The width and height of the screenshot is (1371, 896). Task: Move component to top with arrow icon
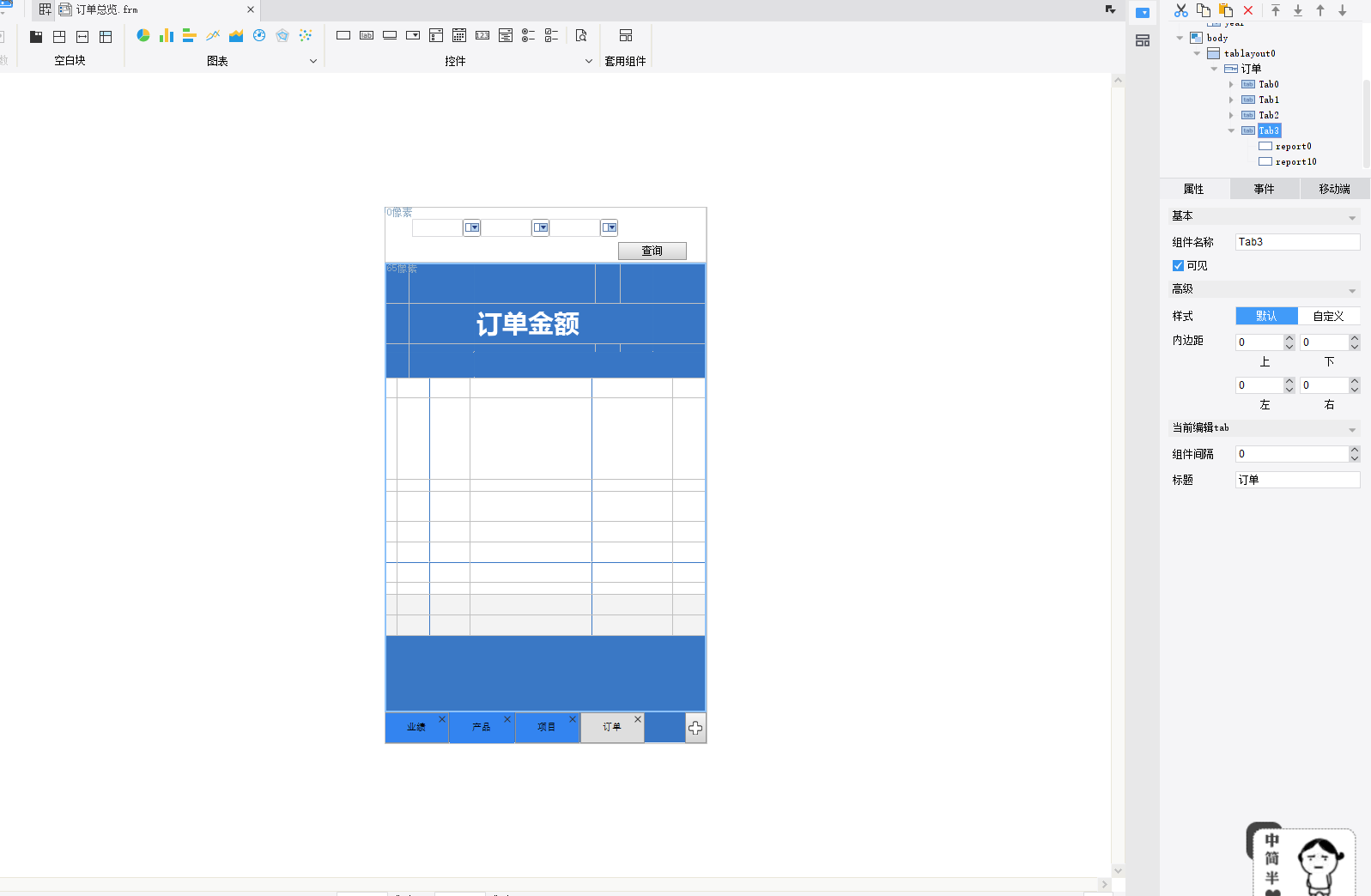tap(1276, 10)
